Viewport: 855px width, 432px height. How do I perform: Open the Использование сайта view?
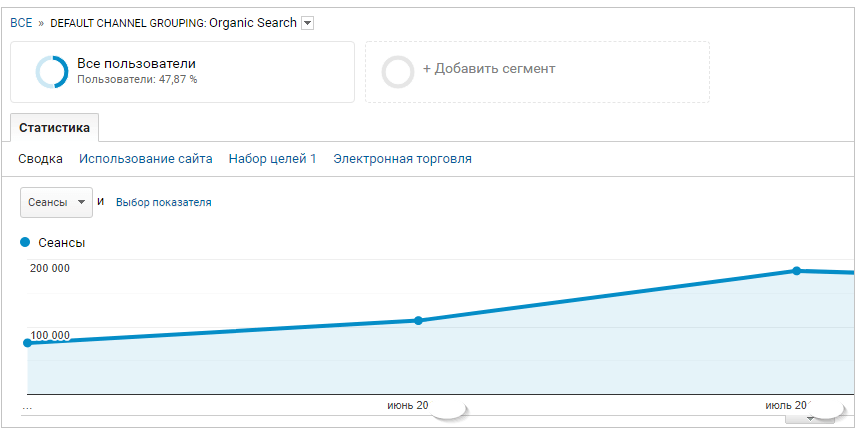146,159
